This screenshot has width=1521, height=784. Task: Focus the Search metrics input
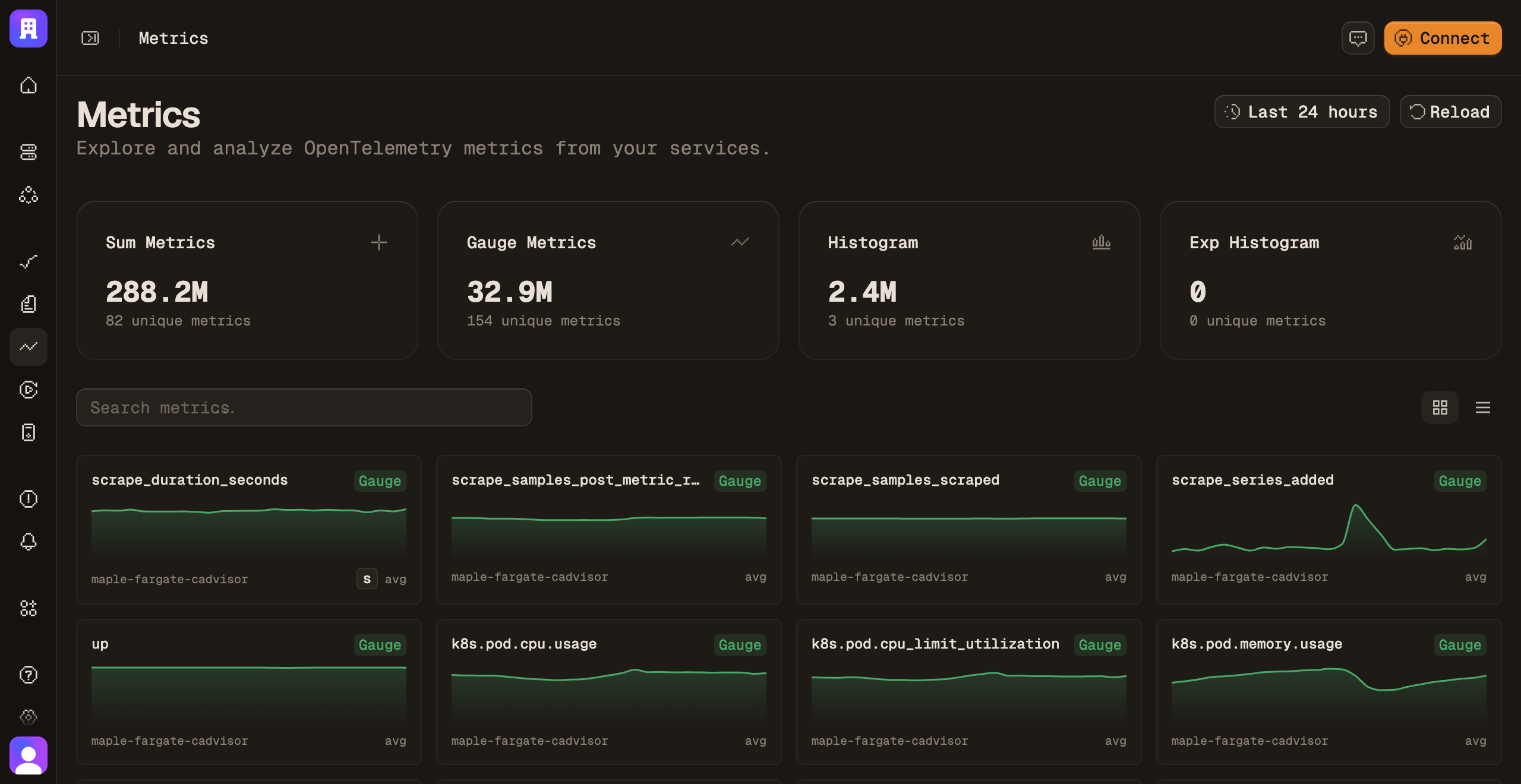pos(304,407)
